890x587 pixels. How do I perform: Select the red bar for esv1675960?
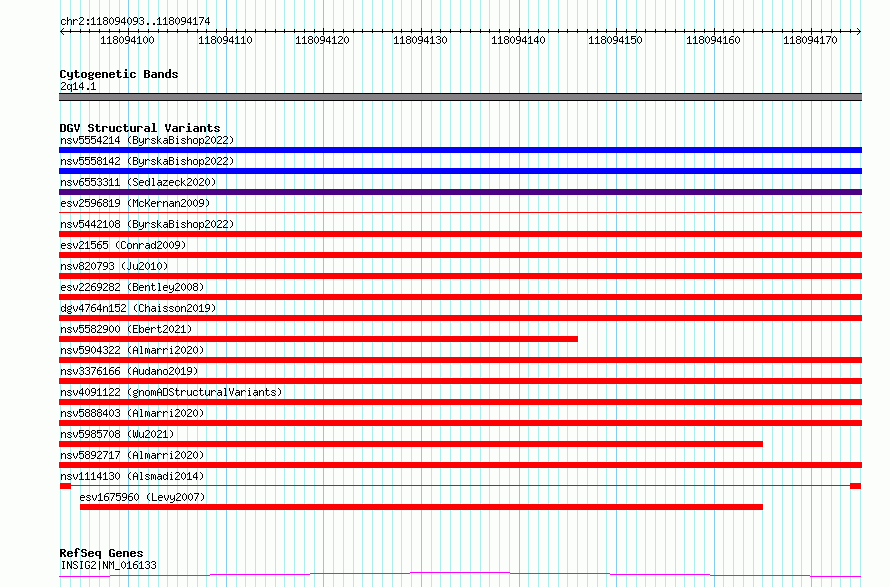point(421,507)
